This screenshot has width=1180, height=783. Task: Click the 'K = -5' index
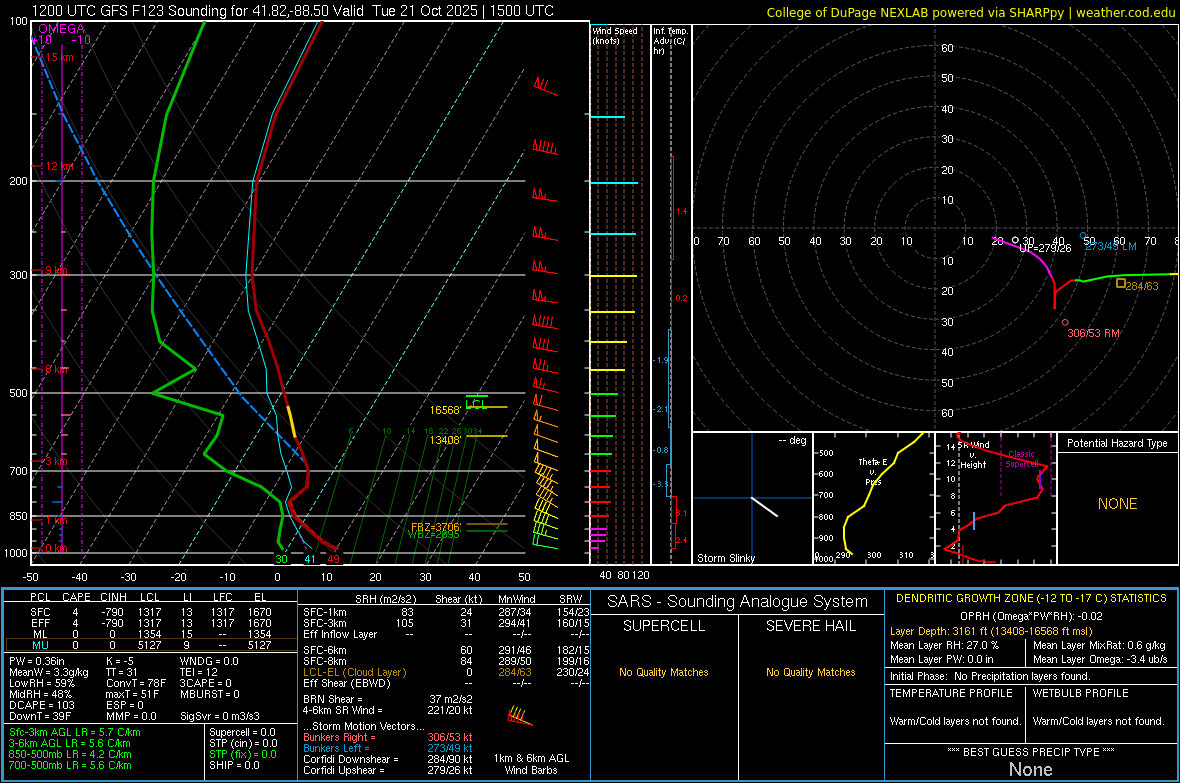120,661
